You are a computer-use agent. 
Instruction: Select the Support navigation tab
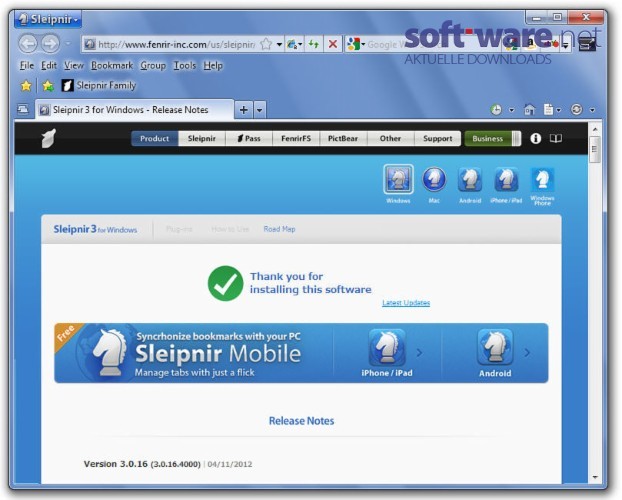pyautogui.click(x=438, y=138)
